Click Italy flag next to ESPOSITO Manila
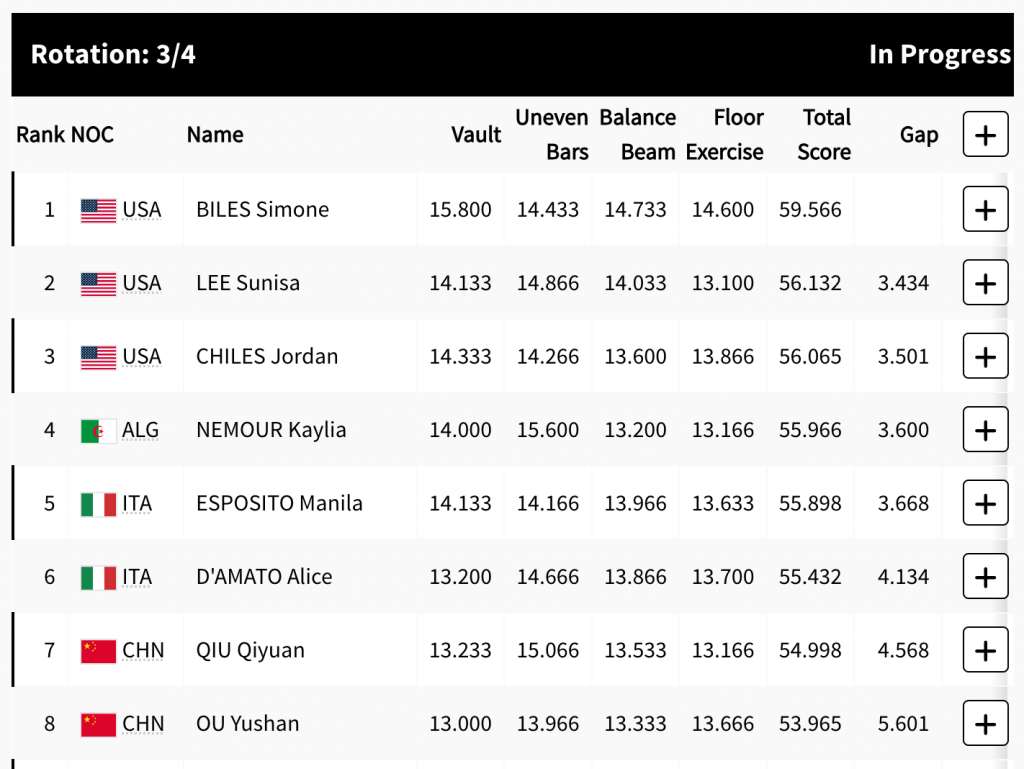The width and height of the screenshot is (1024, 769). click(98, 504)
